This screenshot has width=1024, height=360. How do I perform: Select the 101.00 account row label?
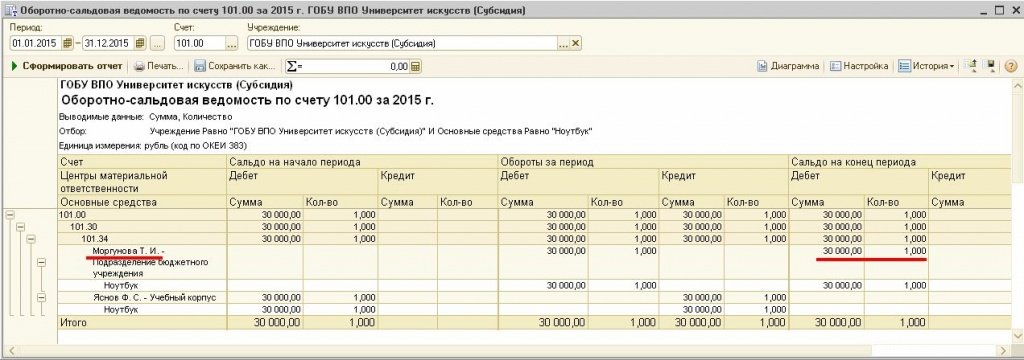(72, 214)
